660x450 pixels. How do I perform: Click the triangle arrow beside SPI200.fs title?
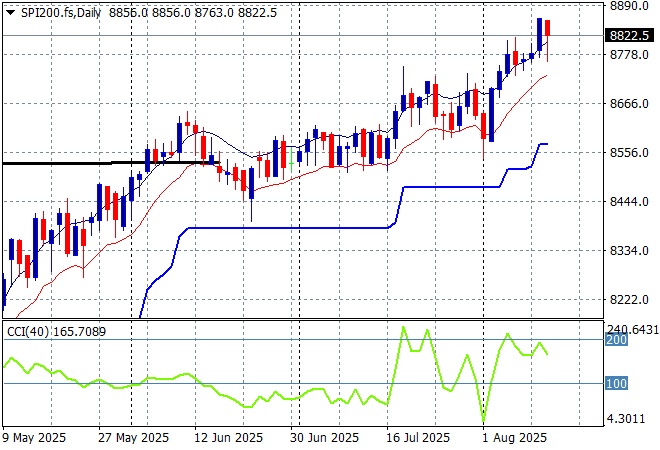coord(11,11)
